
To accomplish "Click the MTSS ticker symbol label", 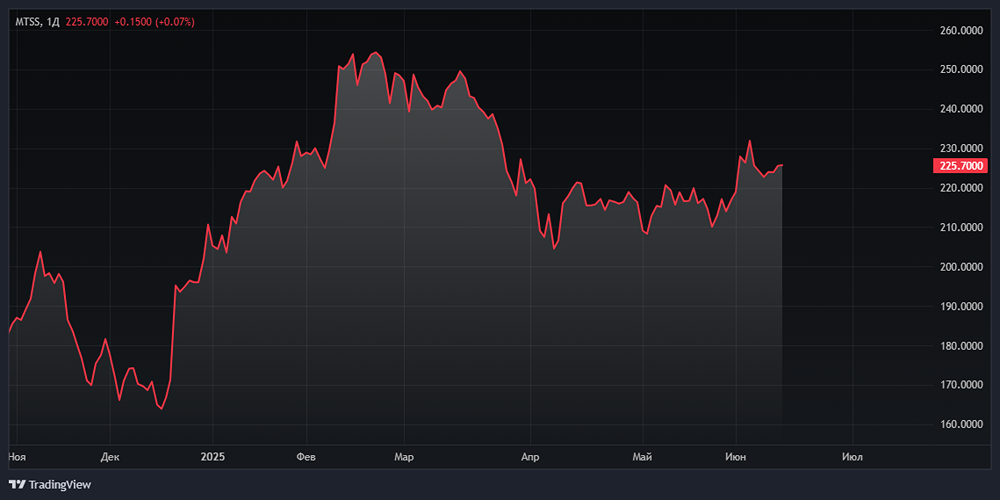I will click(27, 21).
